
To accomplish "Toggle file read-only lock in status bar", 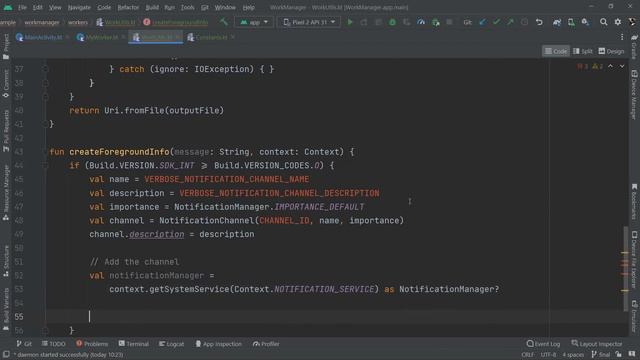I will click(x=619, y=354).
